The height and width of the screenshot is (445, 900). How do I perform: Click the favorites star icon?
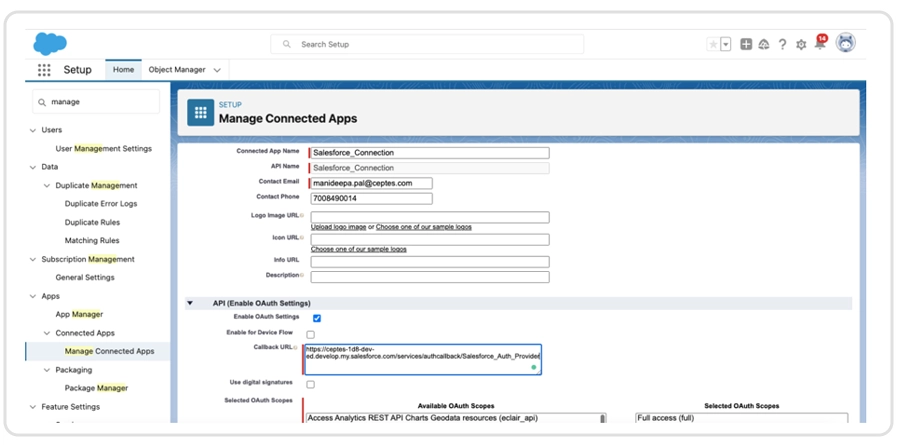713,45
